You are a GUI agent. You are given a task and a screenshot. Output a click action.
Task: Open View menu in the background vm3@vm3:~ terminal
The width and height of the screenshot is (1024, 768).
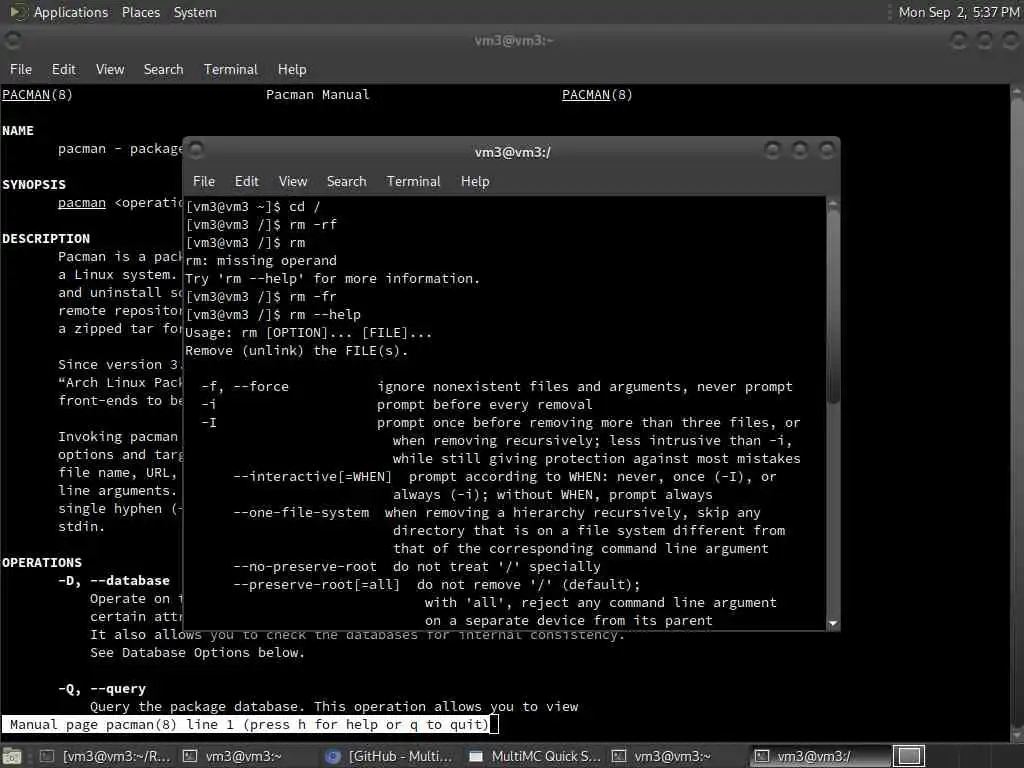110,69
